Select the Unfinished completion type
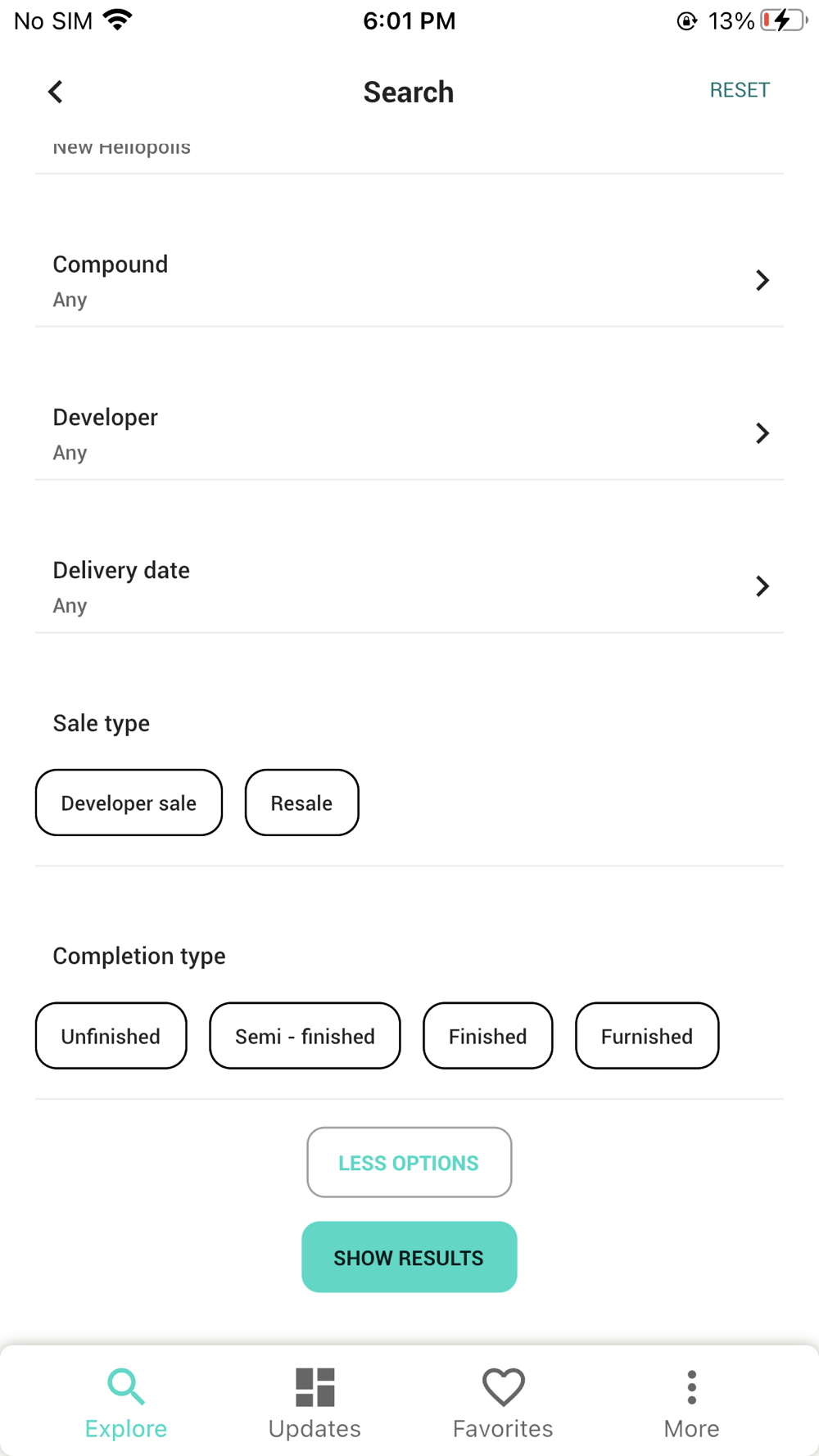 click(111, 1036)
